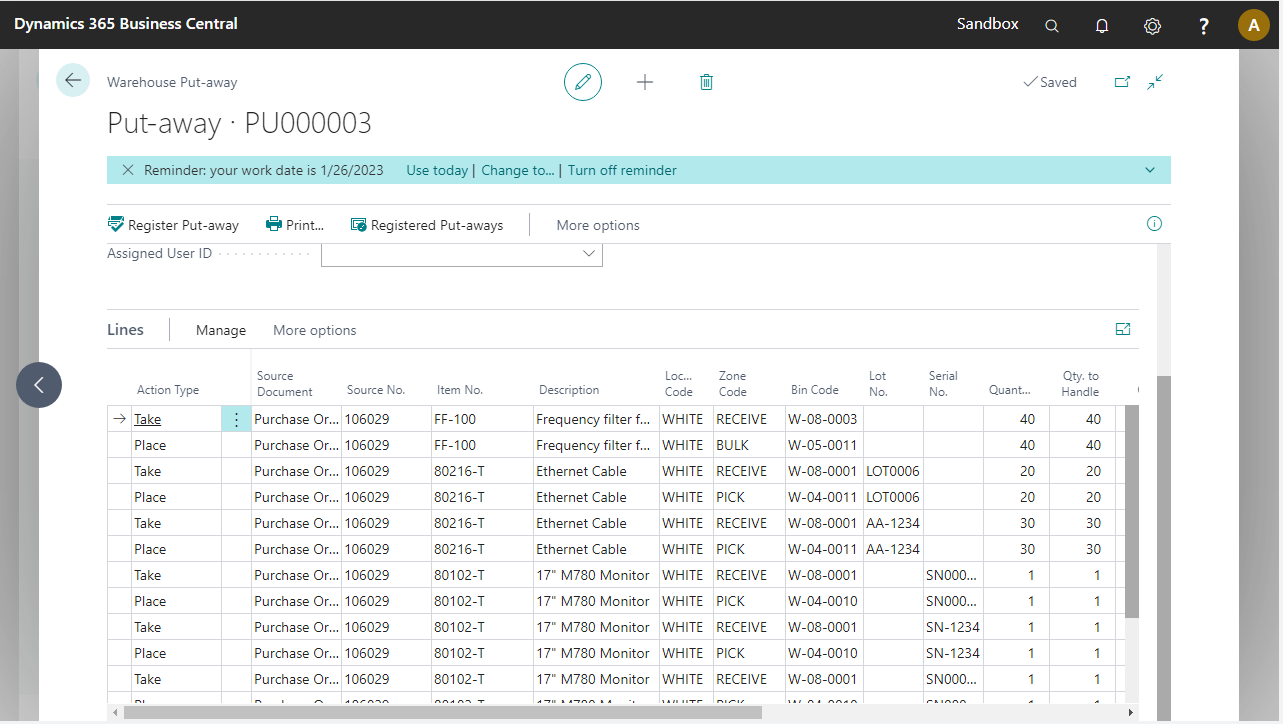Click the back arrow button
The height and width of the screenshot is (724, 1283).
[73, 80]
